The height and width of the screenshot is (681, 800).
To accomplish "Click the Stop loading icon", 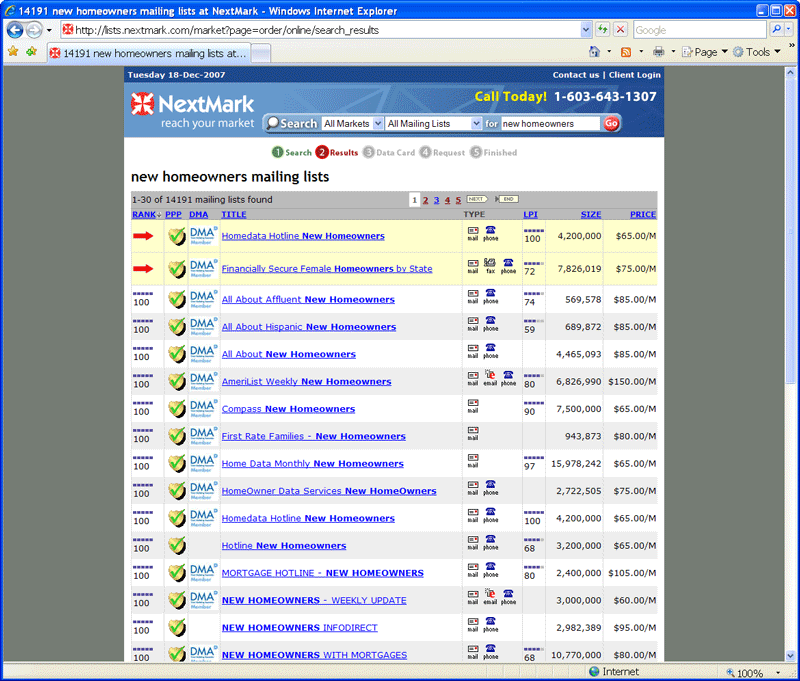I will tap(621, 30).
